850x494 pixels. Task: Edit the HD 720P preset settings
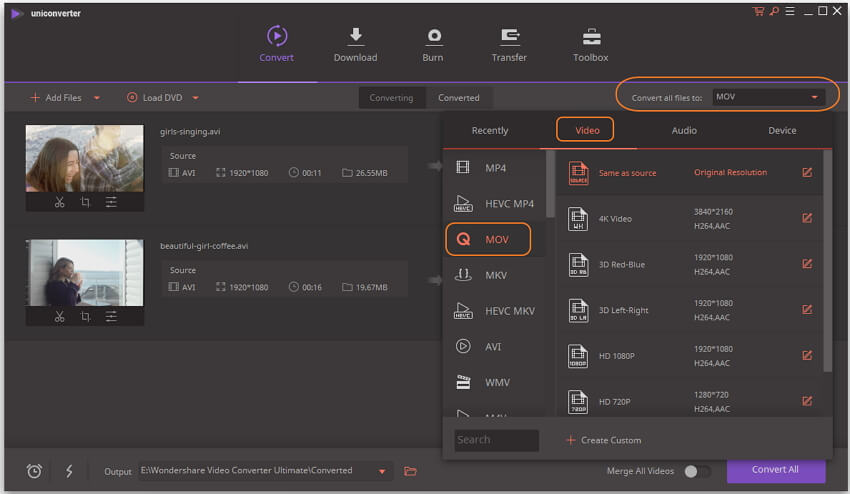tap(807, 401)
